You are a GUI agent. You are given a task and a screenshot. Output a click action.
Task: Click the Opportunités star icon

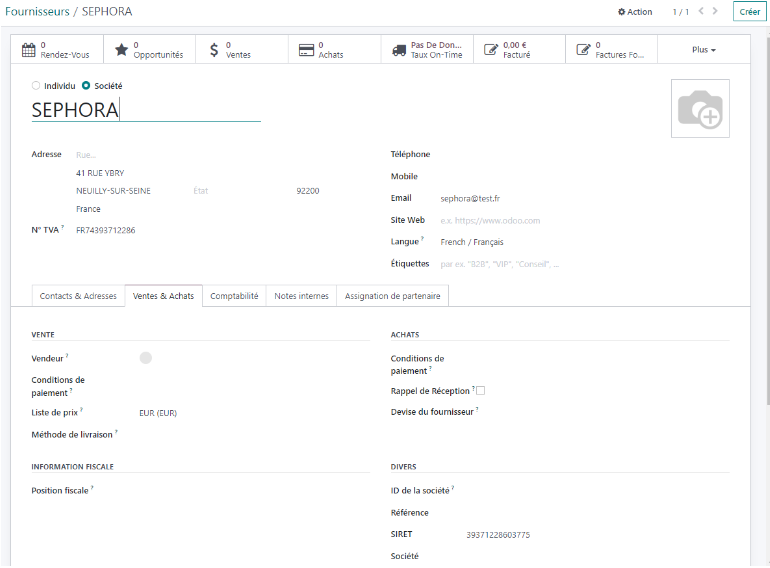click(121, 50)
